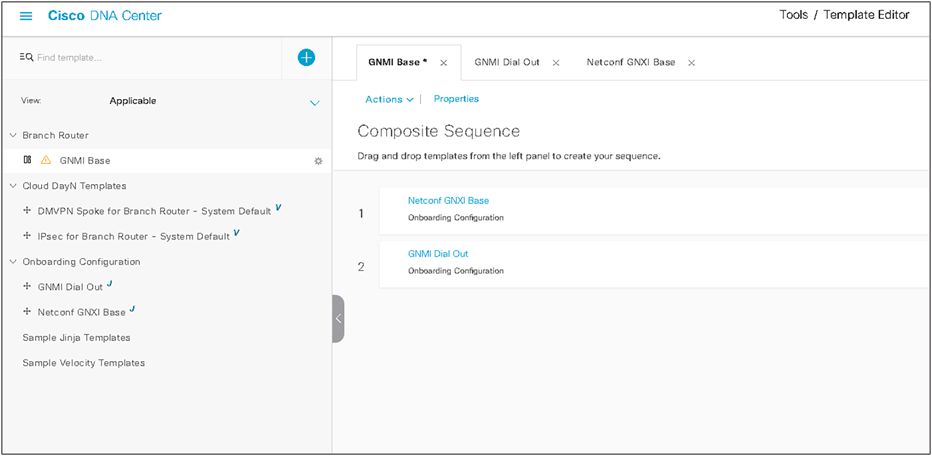This screenshot has width=932, height=456.
Task: Click the Velocity badge on DMVPN Spoke template
Action: point(278,207)
